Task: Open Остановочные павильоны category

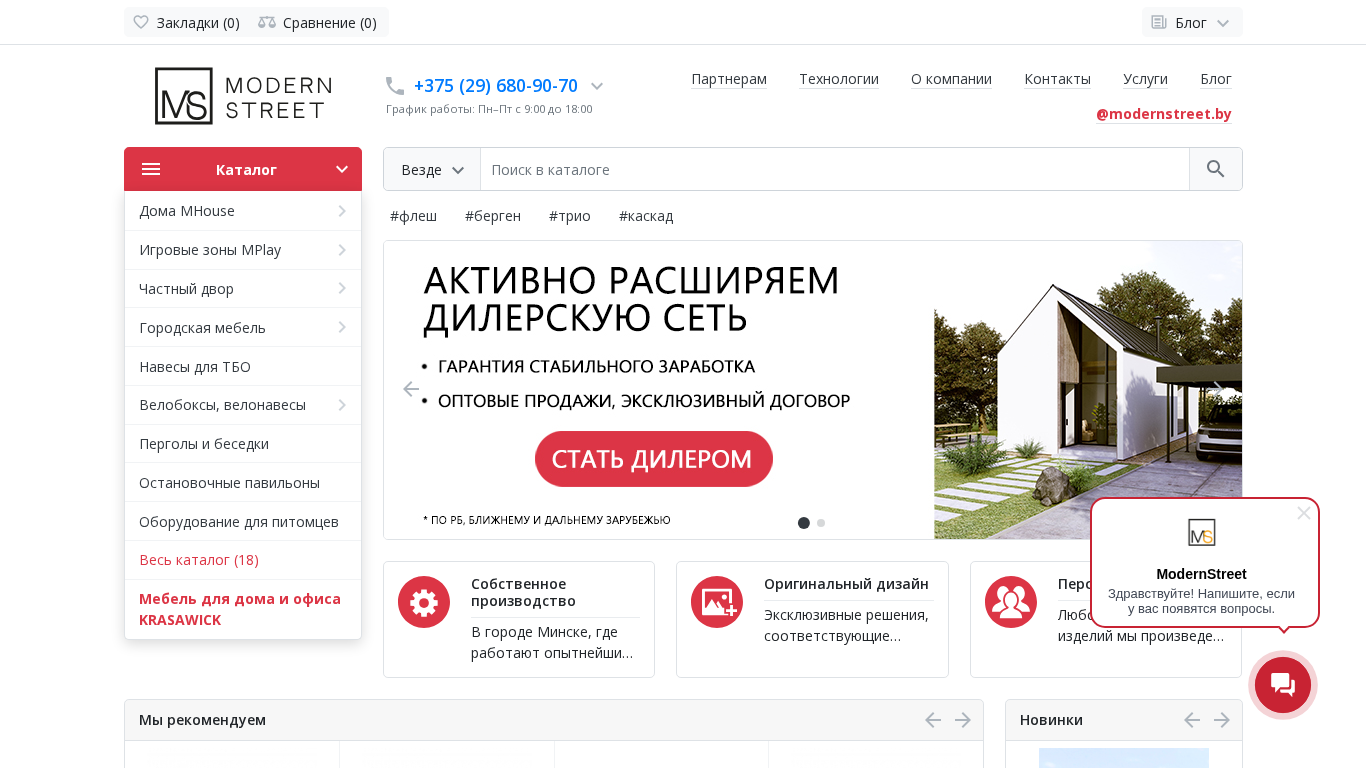Action: 243,483
